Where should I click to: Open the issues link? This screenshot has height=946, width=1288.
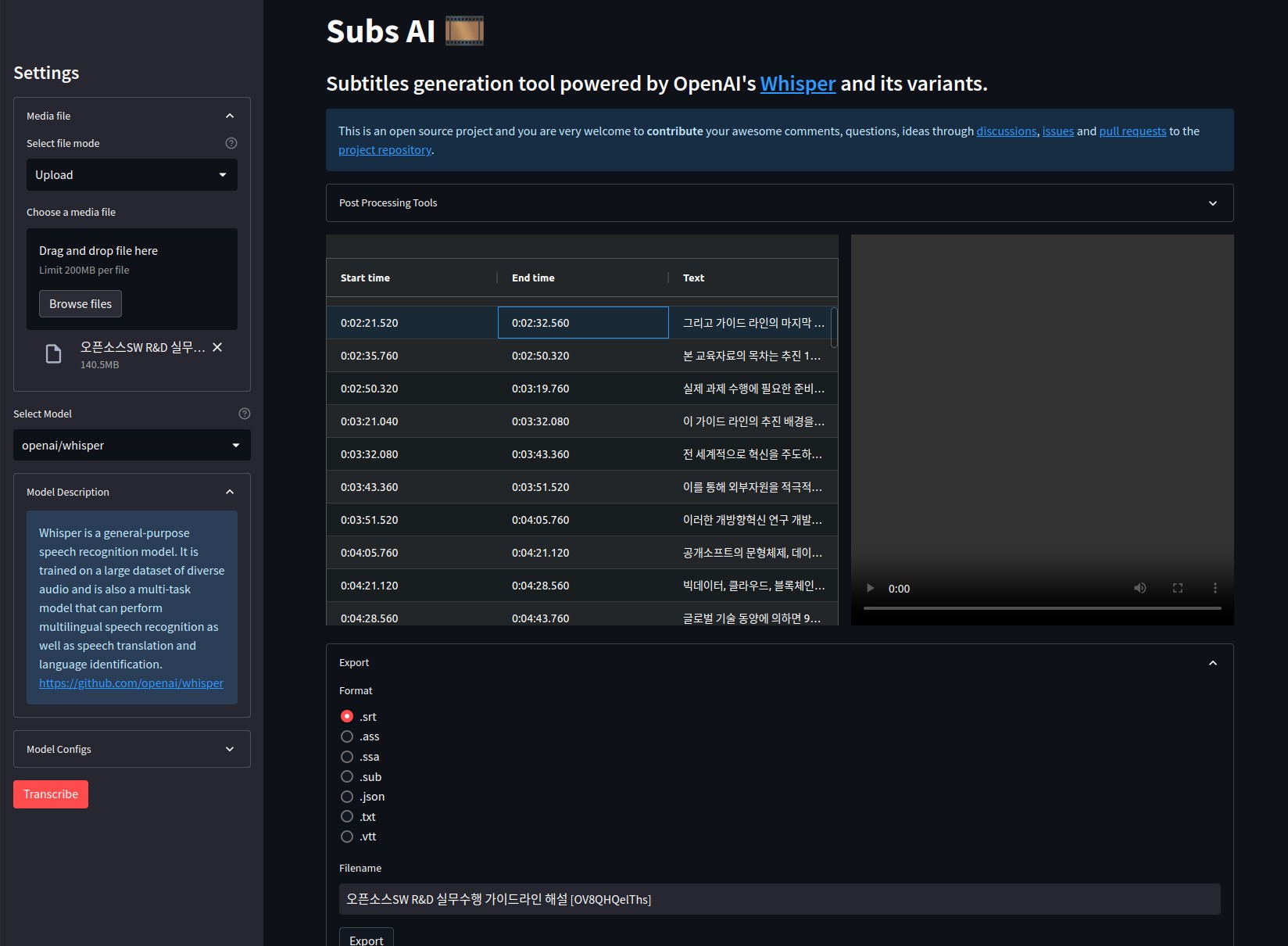pos(1058,131)
